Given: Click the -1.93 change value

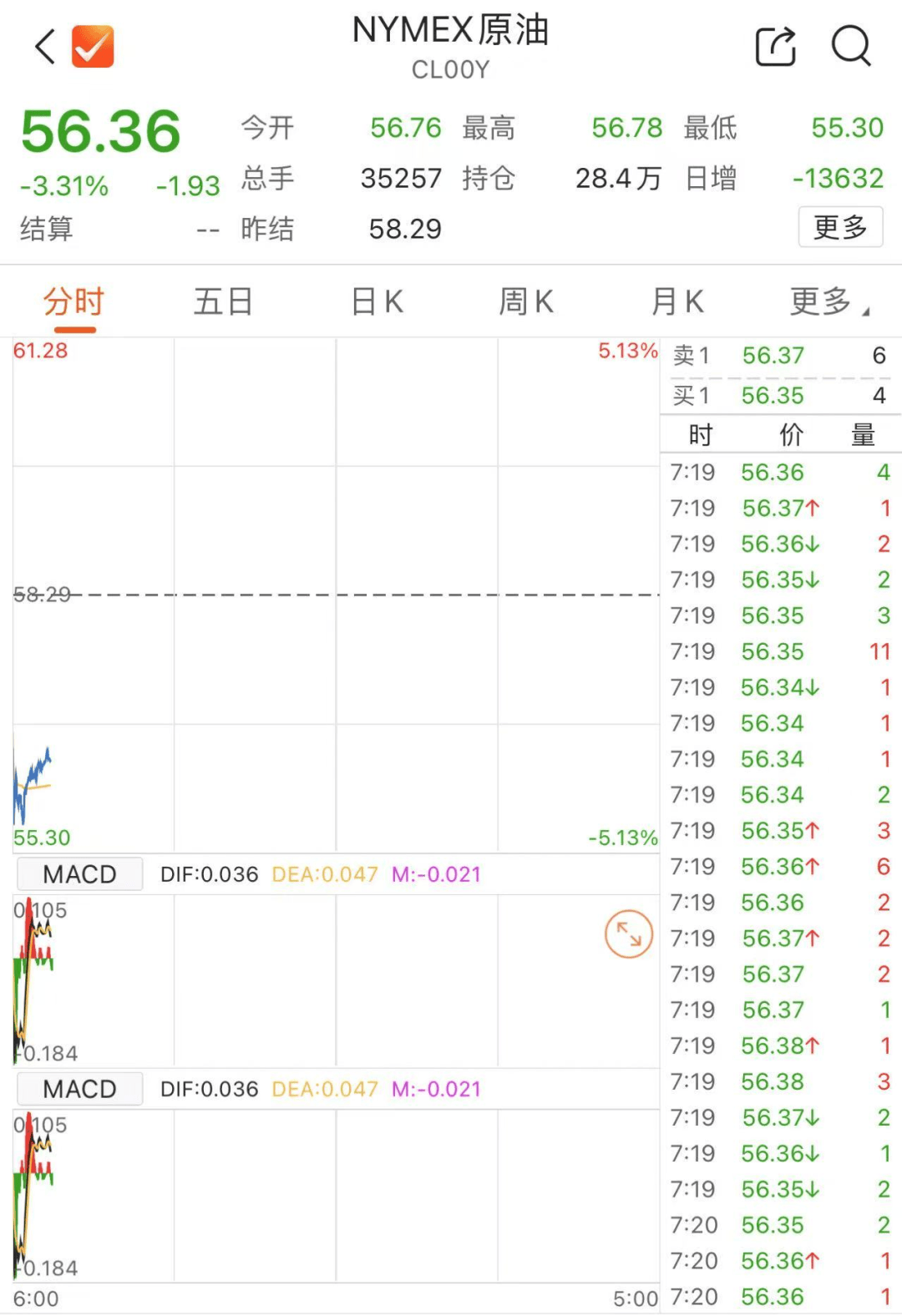Looking at the screenshot, I should [188, 185].
